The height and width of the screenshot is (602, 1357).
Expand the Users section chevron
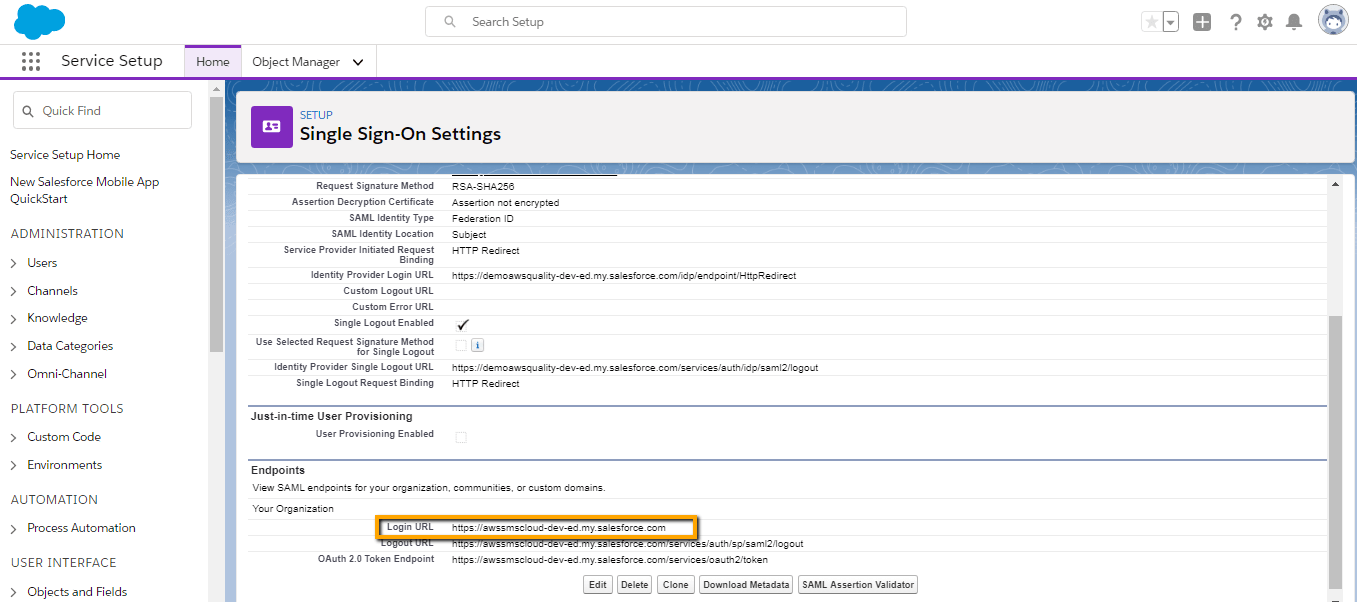click(14, 264)
